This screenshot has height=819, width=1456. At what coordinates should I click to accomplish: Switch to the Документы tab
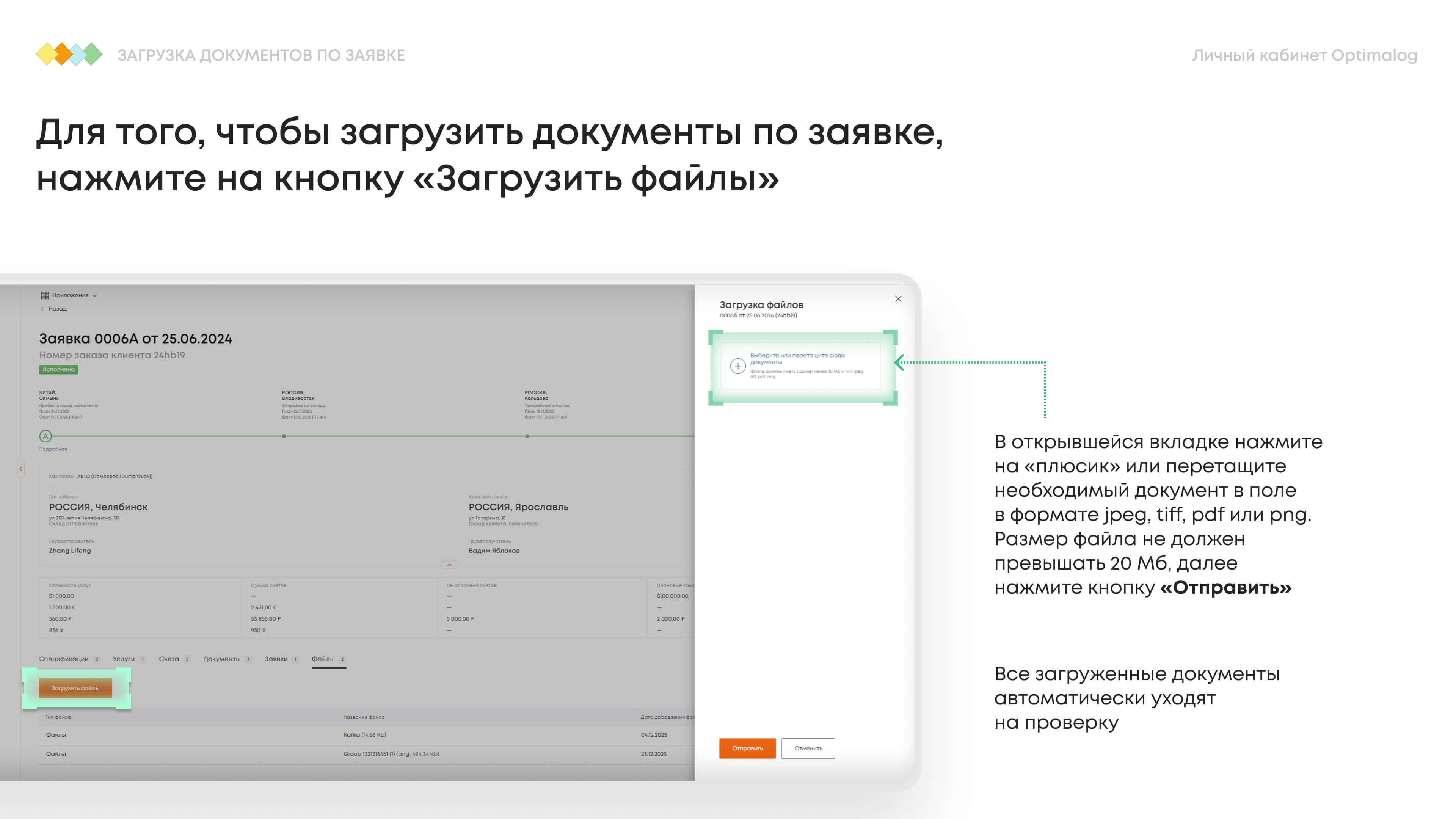(x=221, y=659)
